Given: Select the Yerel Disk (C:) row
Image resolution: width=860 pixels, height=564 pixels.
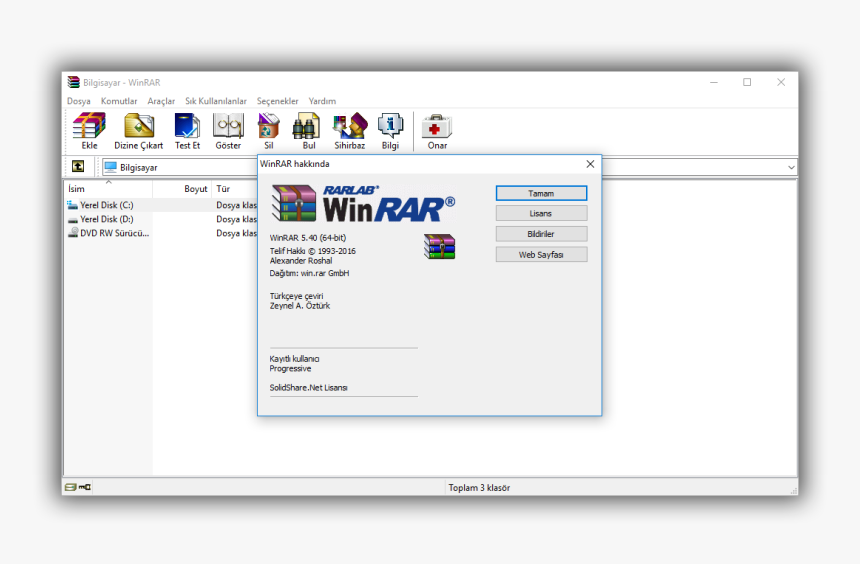Looking at the screenshot, I should (x=161, y=205).
